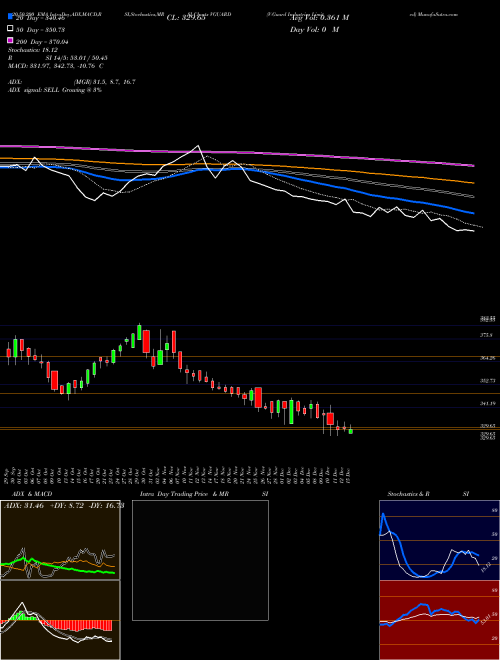Click the 'Avg Vol: 0.361 M' text
The image size is (500, 660).
pos(319,18)
